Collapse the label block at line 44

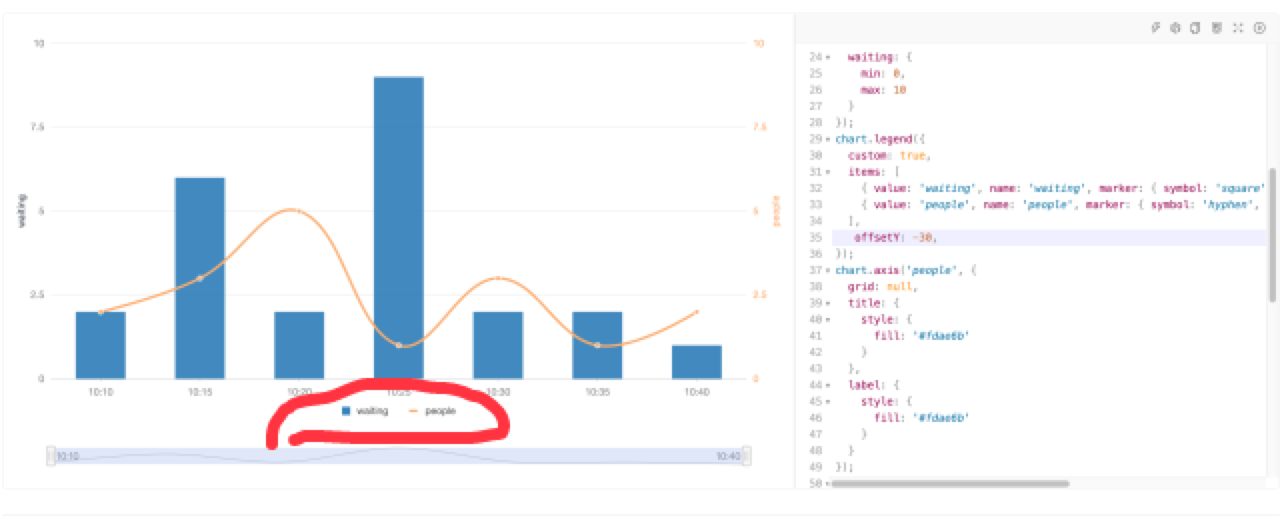(x=828, y=385)
